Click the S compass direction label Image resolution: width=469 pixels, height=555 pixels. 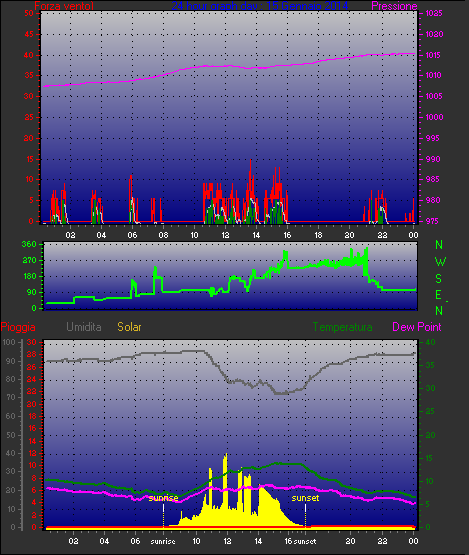[x=439, y=279]
